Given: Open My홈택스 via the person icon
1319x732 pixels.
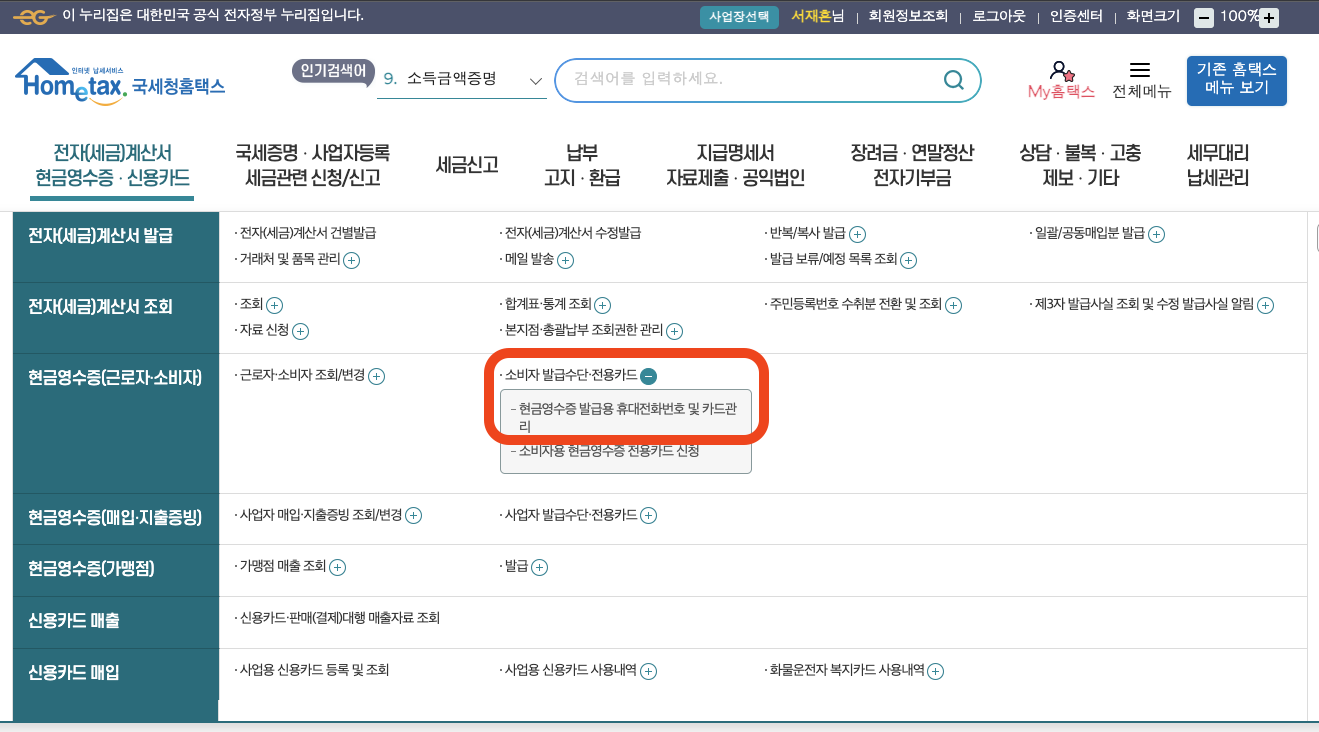Looking at the screenshot, I should [x=1059, y=72].
